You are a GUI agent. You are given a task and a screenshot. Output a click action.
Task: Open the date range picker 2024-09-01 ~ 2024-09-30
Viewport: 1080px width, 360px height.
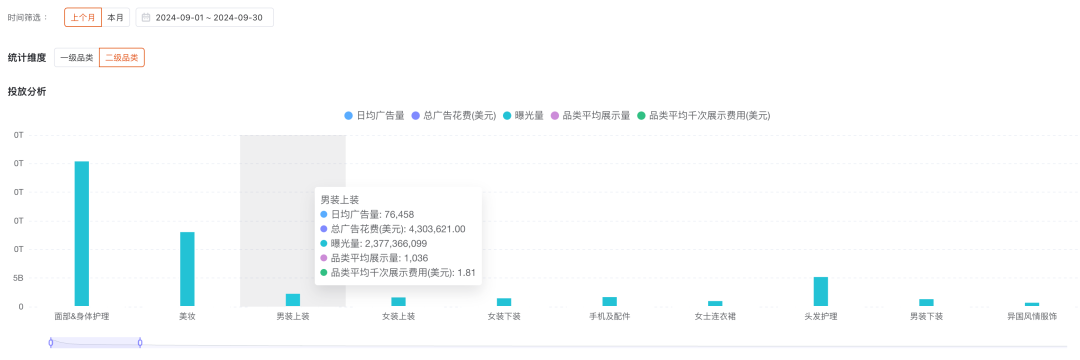coord(205,17)
